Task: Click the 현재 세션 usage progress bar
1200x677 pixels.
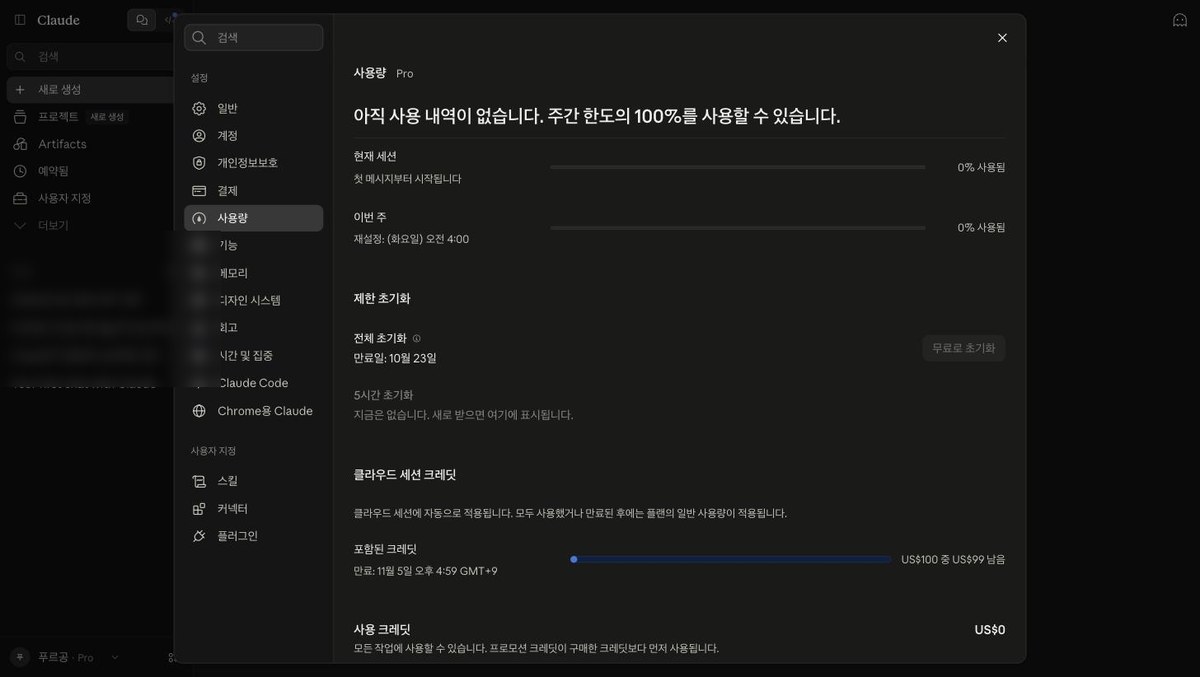Action: 738,167
